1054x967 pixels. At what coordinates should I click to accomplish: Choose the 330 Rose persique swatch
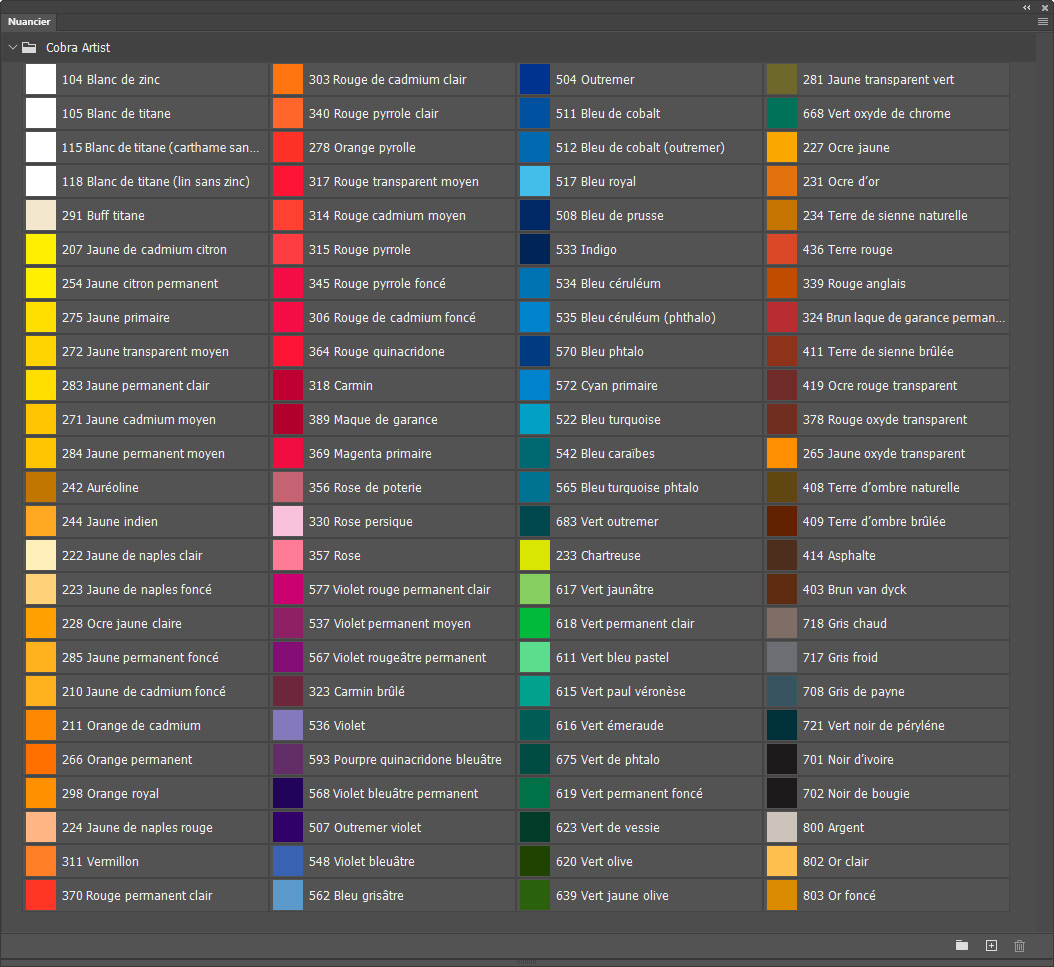[288, 521]
